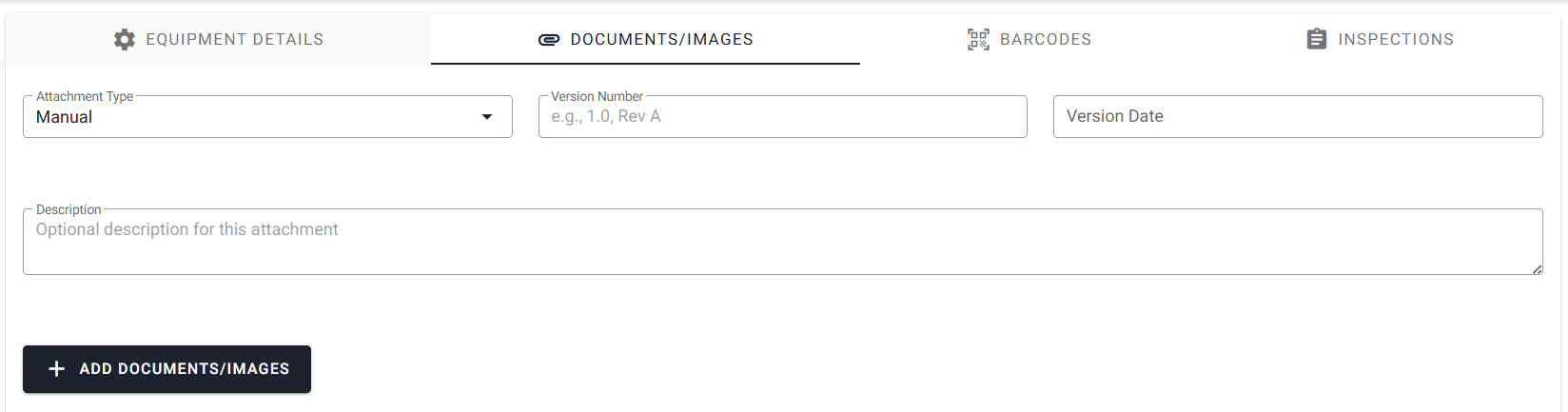The width and height of the screenshot is (1568, 412).
Task: Click the Attachment Type field label
Action: (85, 96)
